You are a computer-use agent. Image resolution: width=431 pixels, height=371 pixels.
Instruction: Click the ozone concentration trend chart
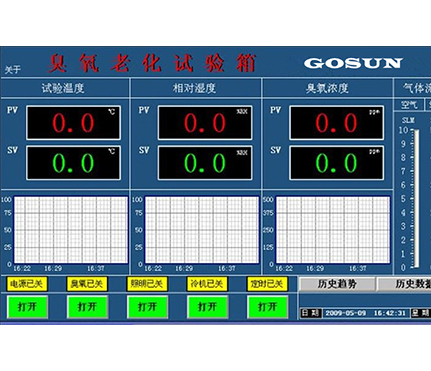point(333,230)
